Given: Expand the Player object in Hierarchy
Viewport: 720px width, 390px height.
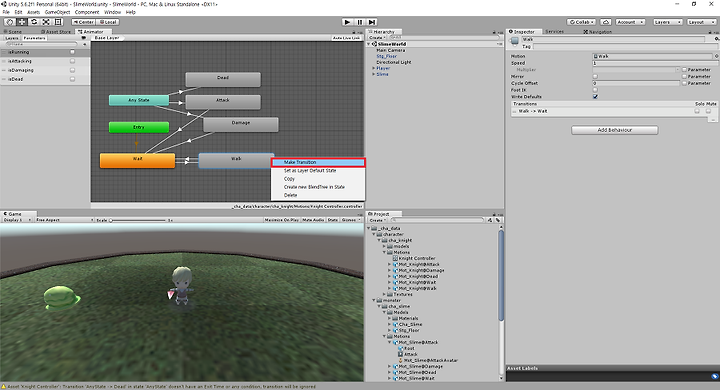Looking at the screenshot, I should [x=373, y=68].
